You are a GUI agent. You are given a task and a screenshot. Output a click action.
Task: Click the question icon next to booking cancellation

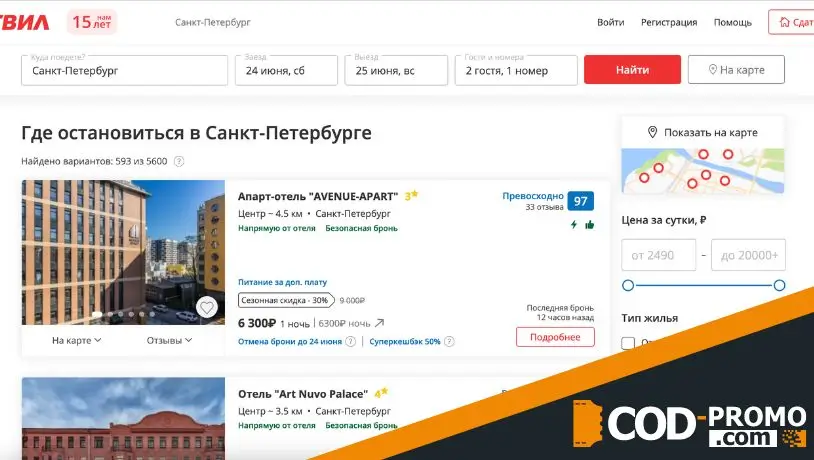click(351, 342)
